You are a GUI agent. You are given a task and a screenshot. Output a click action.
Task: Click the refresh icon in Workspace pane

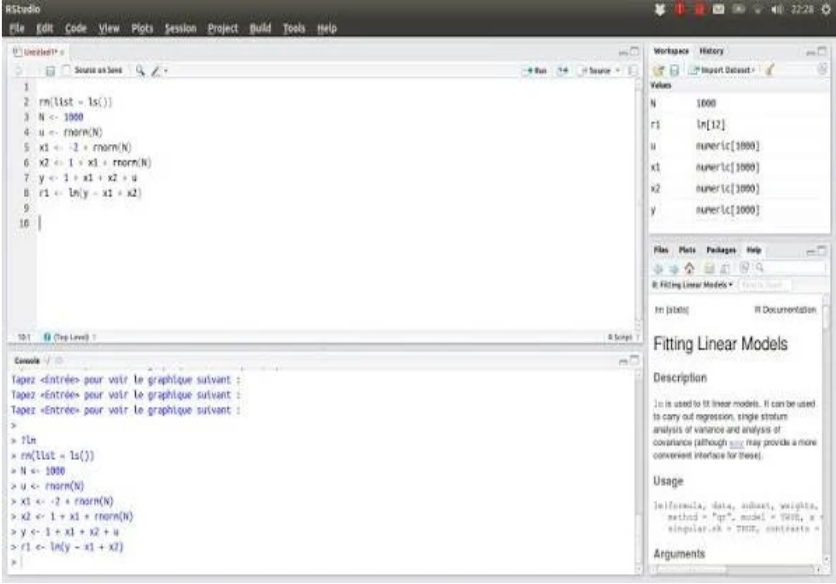822,69
